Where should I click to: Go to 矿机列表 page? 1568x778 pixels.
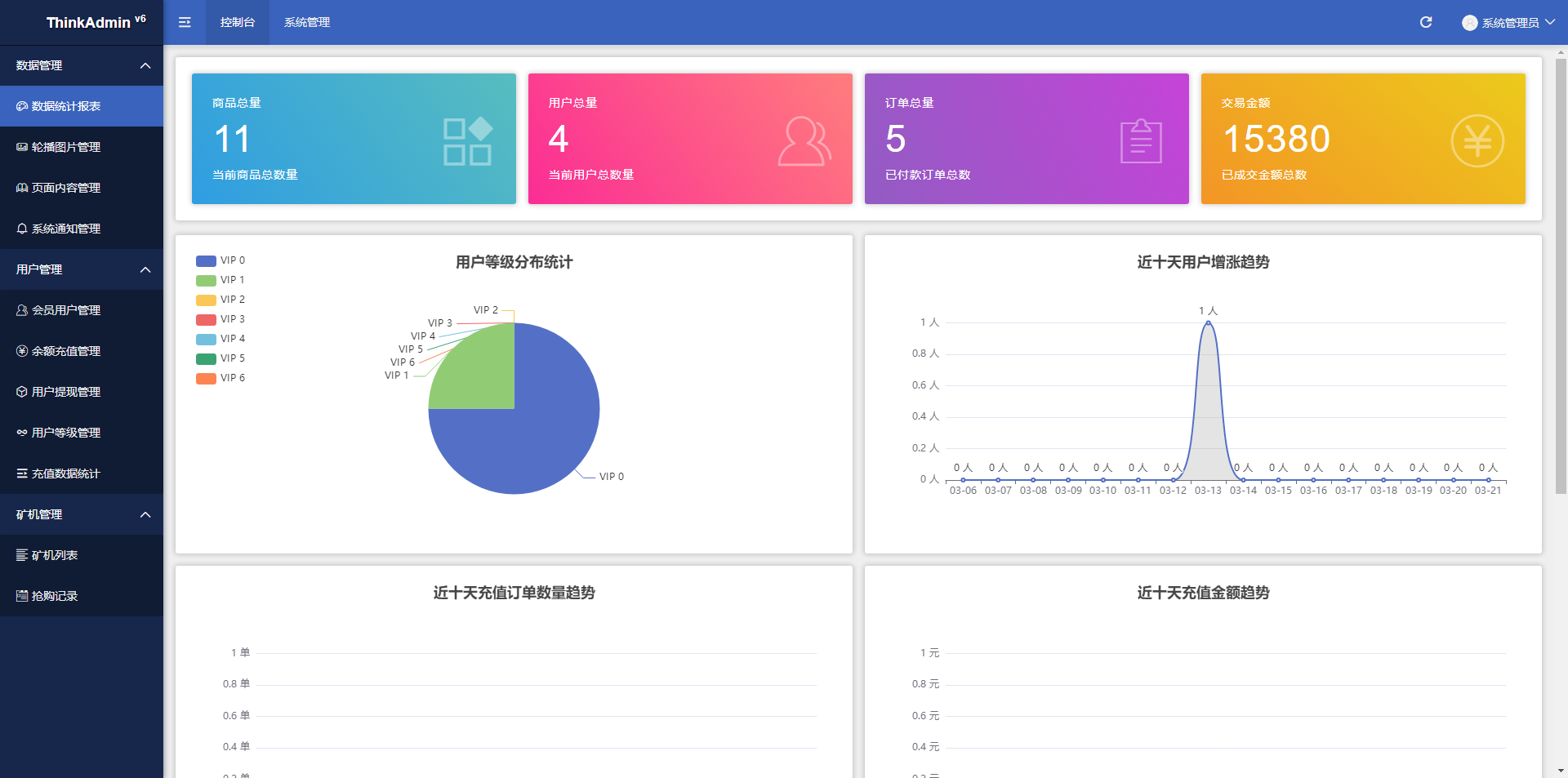click(82, 555)
